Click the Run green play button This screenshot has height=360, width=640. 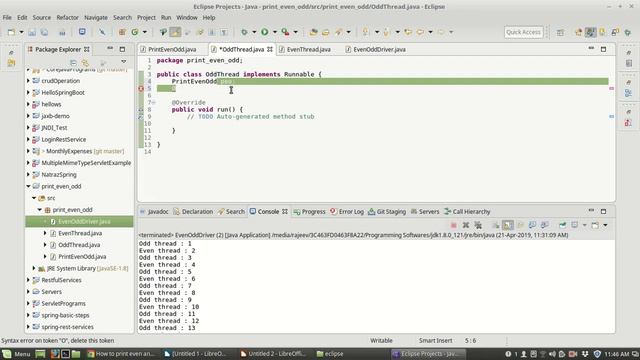point(264,32)
